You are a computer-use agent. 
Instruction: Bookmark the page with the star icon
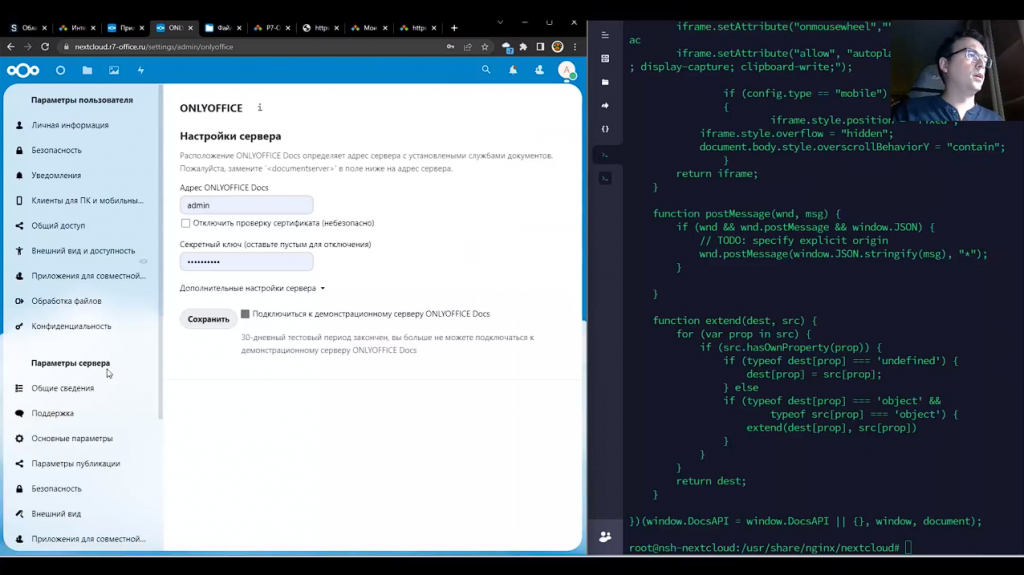[x=485, y=46]
